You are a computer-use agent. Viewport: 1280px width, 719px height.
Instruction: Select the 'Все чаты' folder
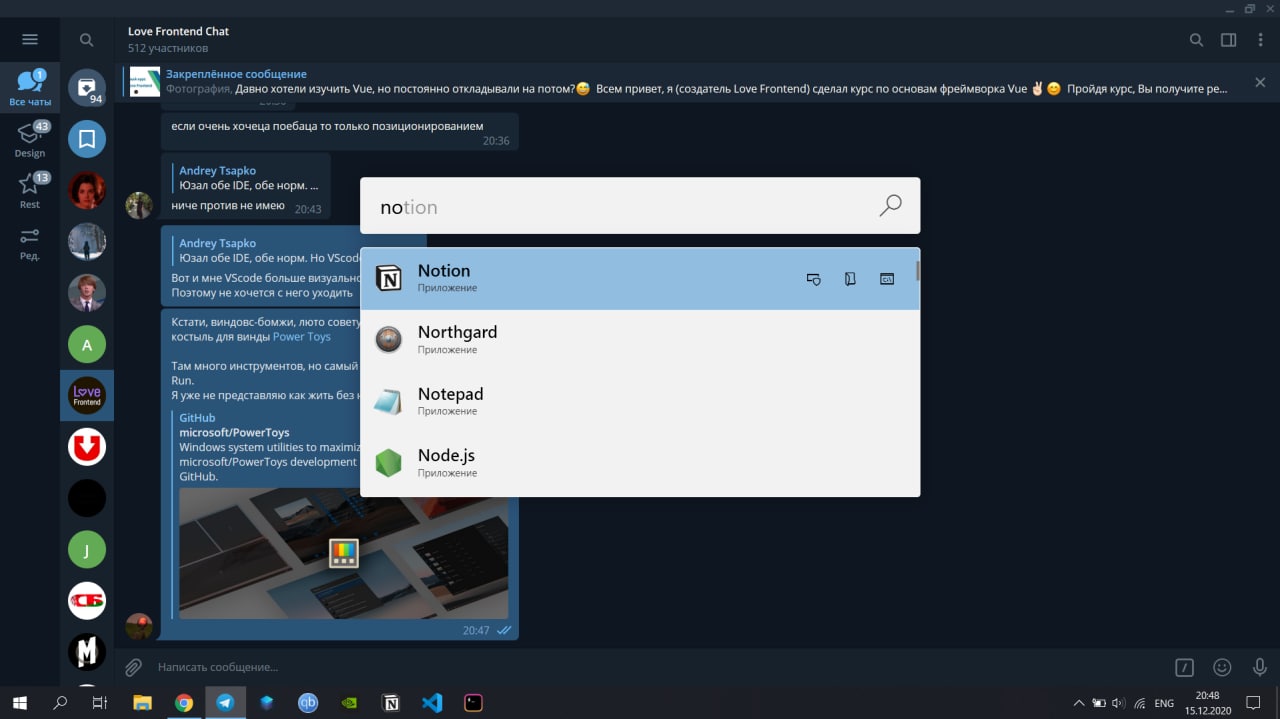pos(30,88)
